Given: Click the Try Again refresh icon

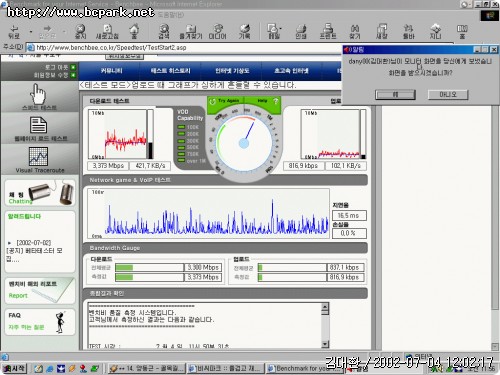Looking at the screenshot, I should [212, 101].
